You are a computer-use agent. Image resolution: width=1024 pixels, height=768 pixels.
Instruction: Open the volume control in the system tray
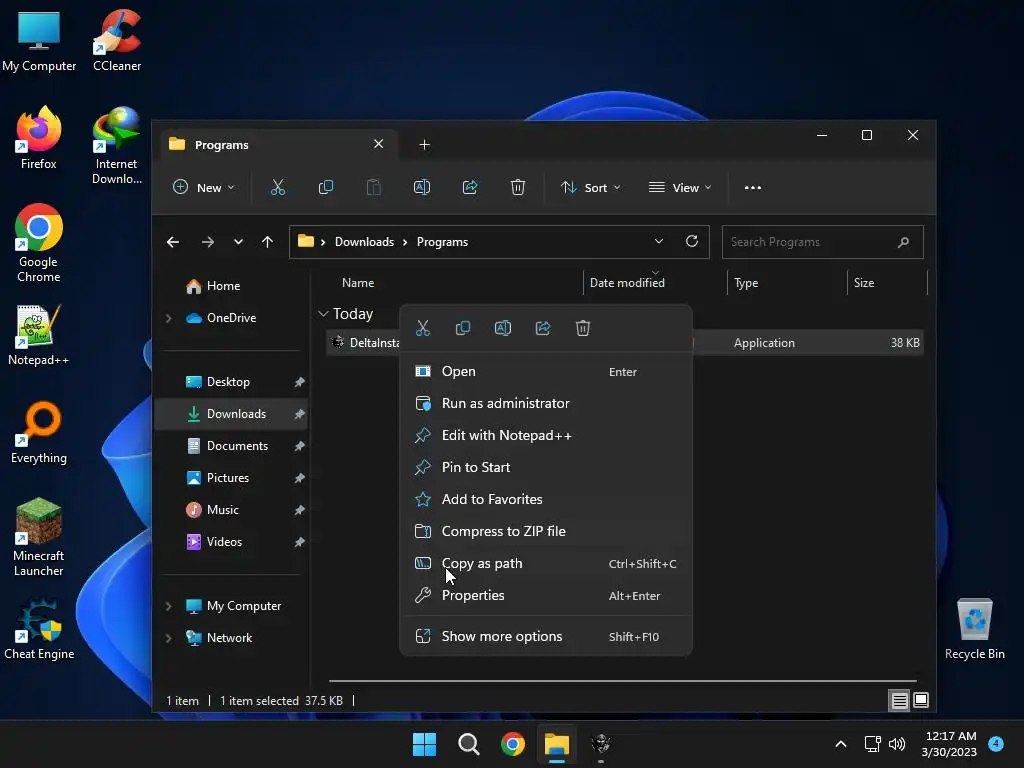click(897, 744)
